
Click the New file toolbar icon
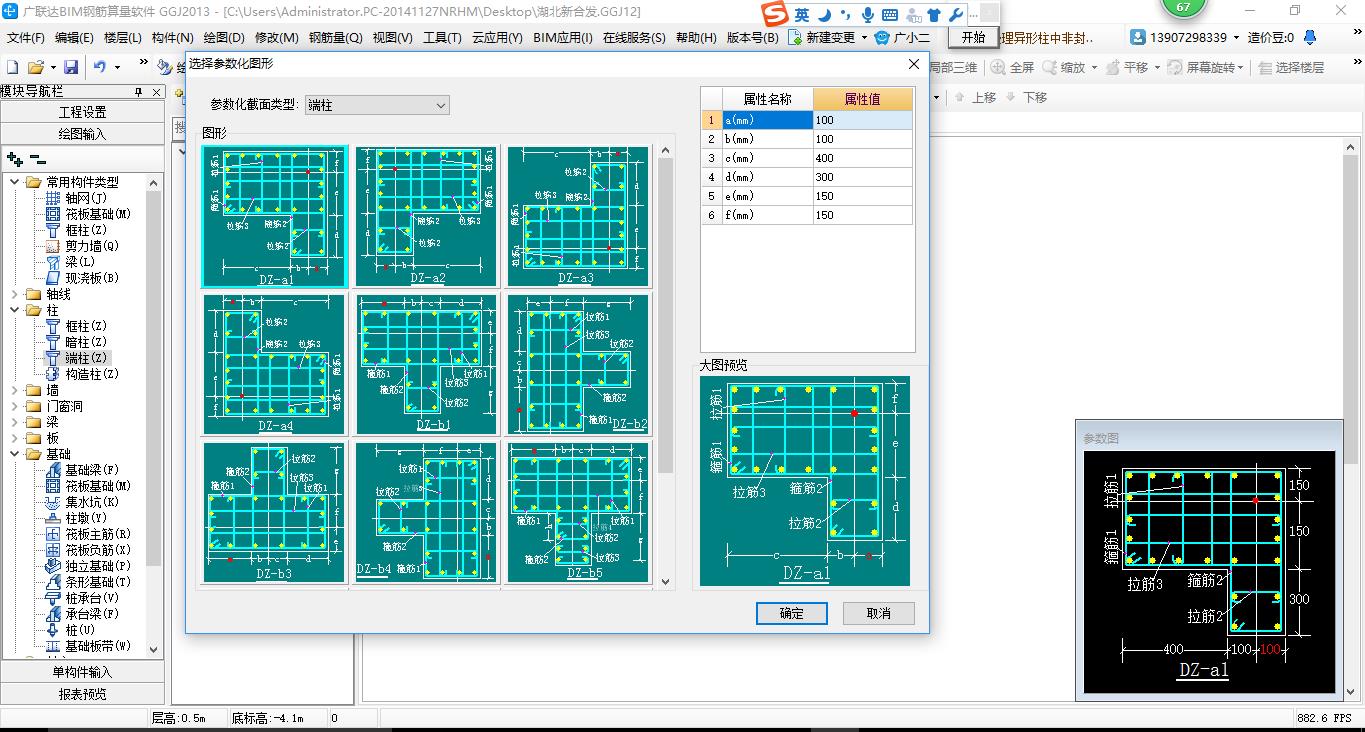pos(13,67)
